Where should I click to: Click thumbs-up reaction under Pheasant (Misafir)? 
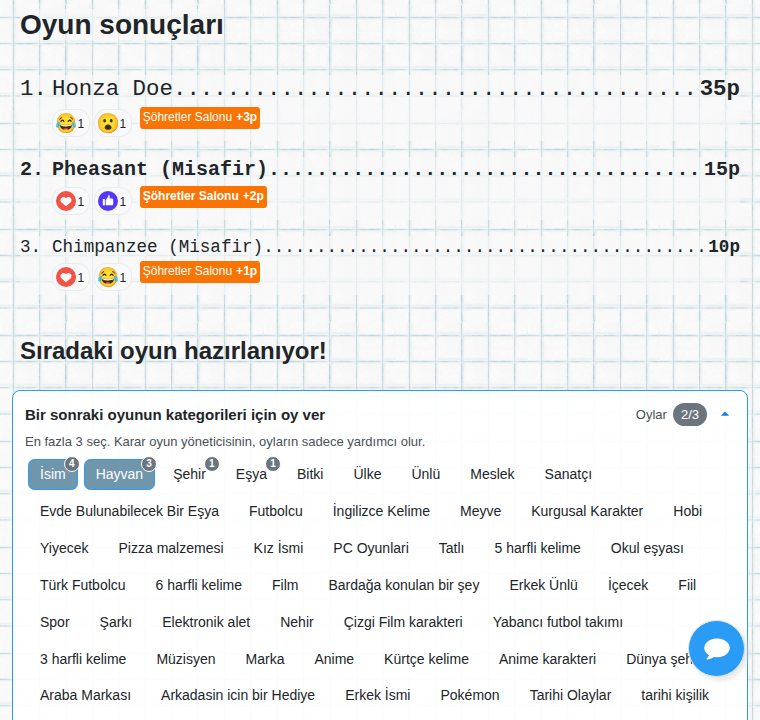(x=112, y=201)
